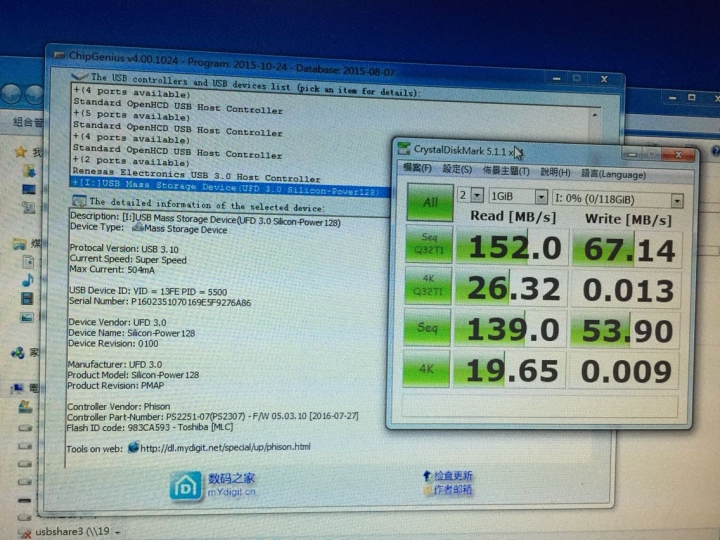Click CrystalDiskMark empty status text field
The height and width of the screenshot is (540, 720).
pyautogui.click(x=540, y=406)
